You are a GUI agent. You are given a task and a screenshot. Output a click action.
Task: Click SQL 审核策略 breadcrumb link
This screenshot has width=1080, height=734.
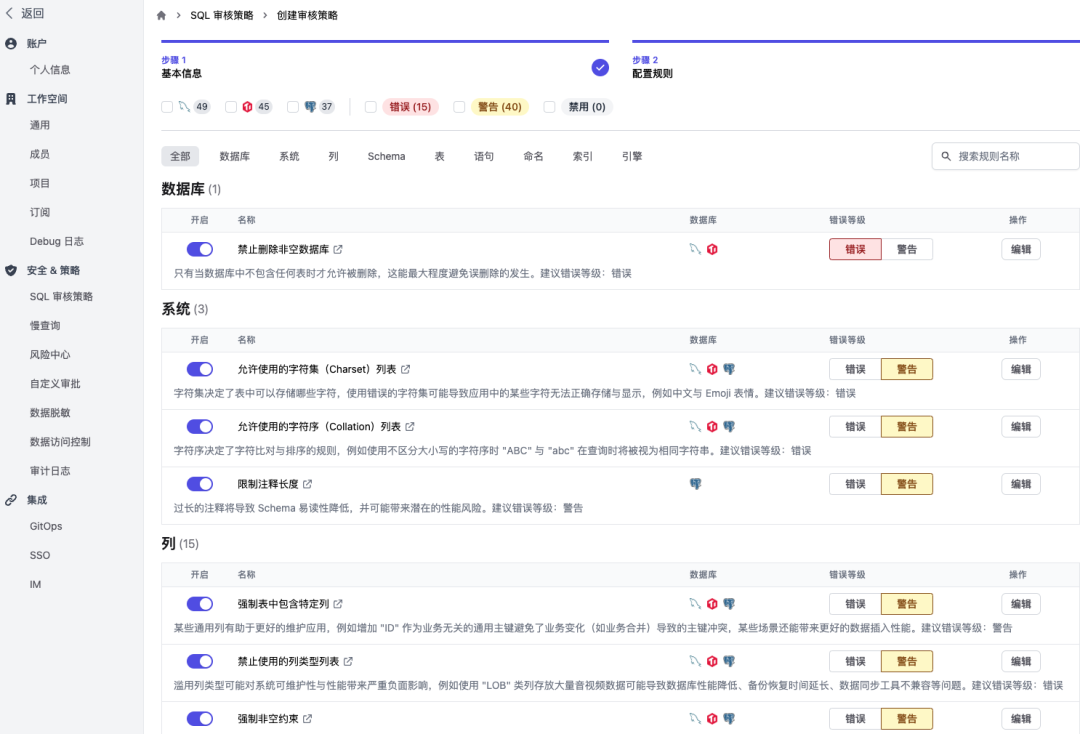222,15
